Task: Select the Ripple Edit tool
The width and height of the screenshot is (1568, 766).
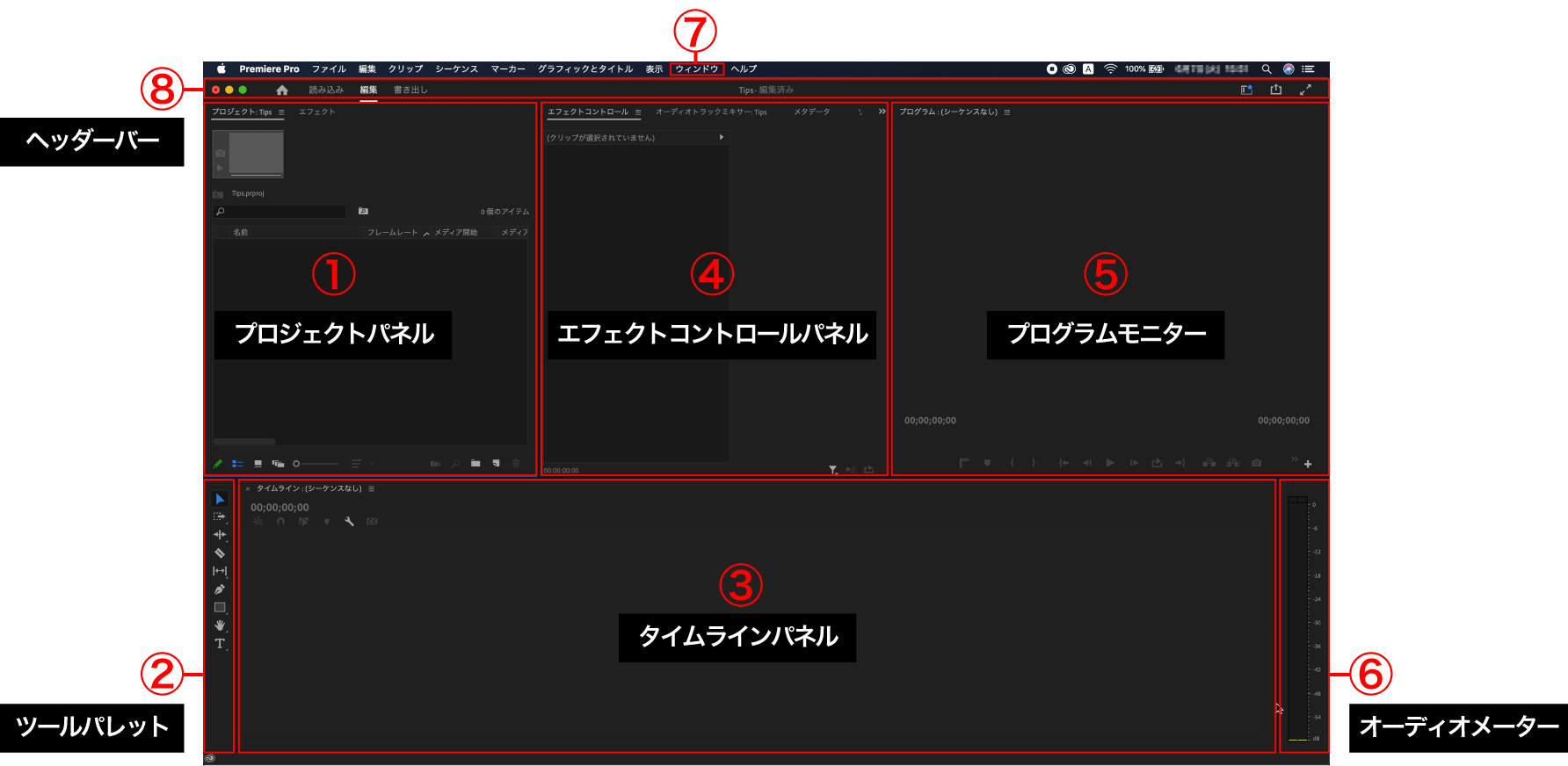Action: click(220, 534)
